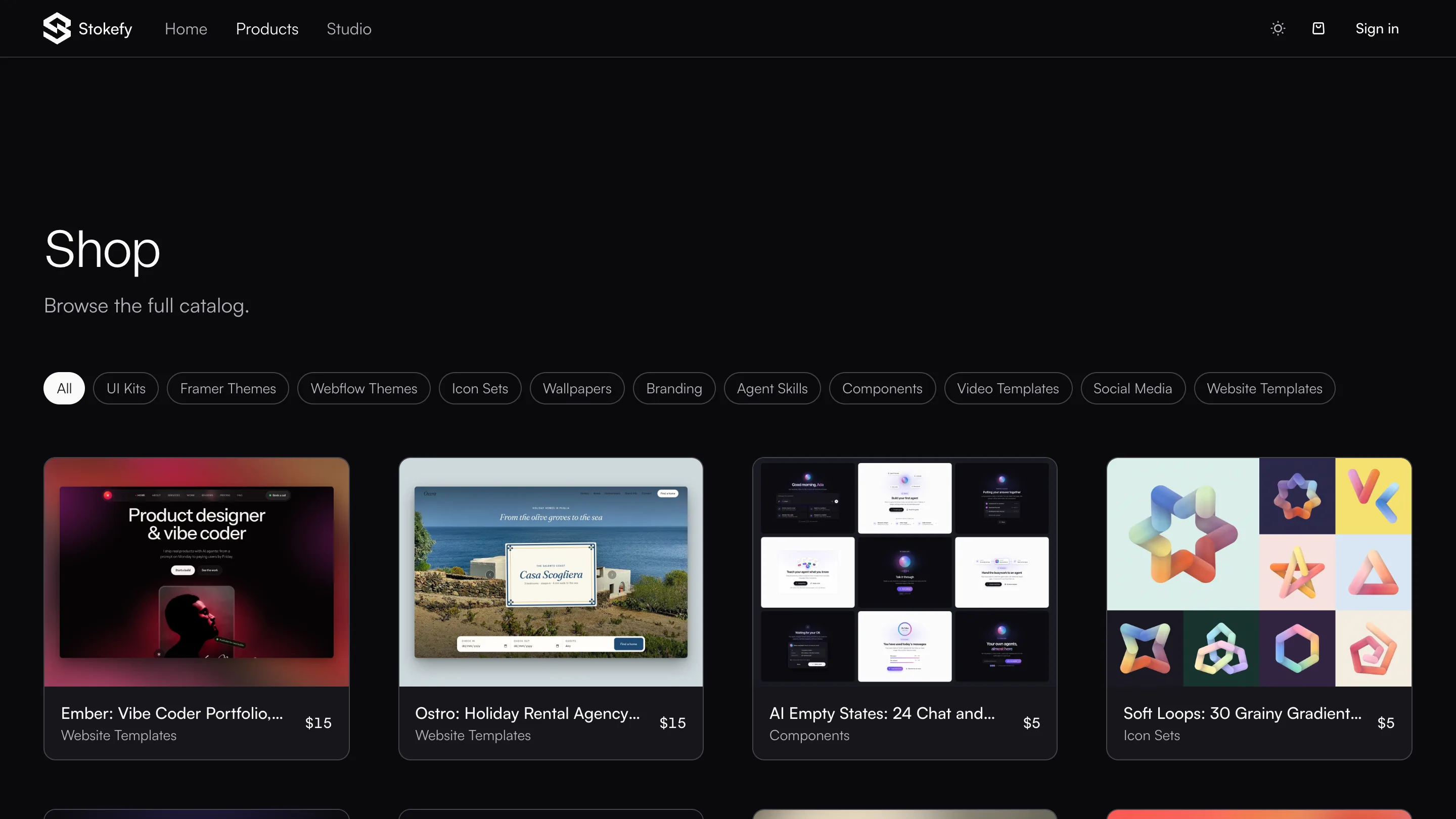Open the shopping bag cart icon
The width and height of the screenshot is (1456, 819).
coord(1318,28)
